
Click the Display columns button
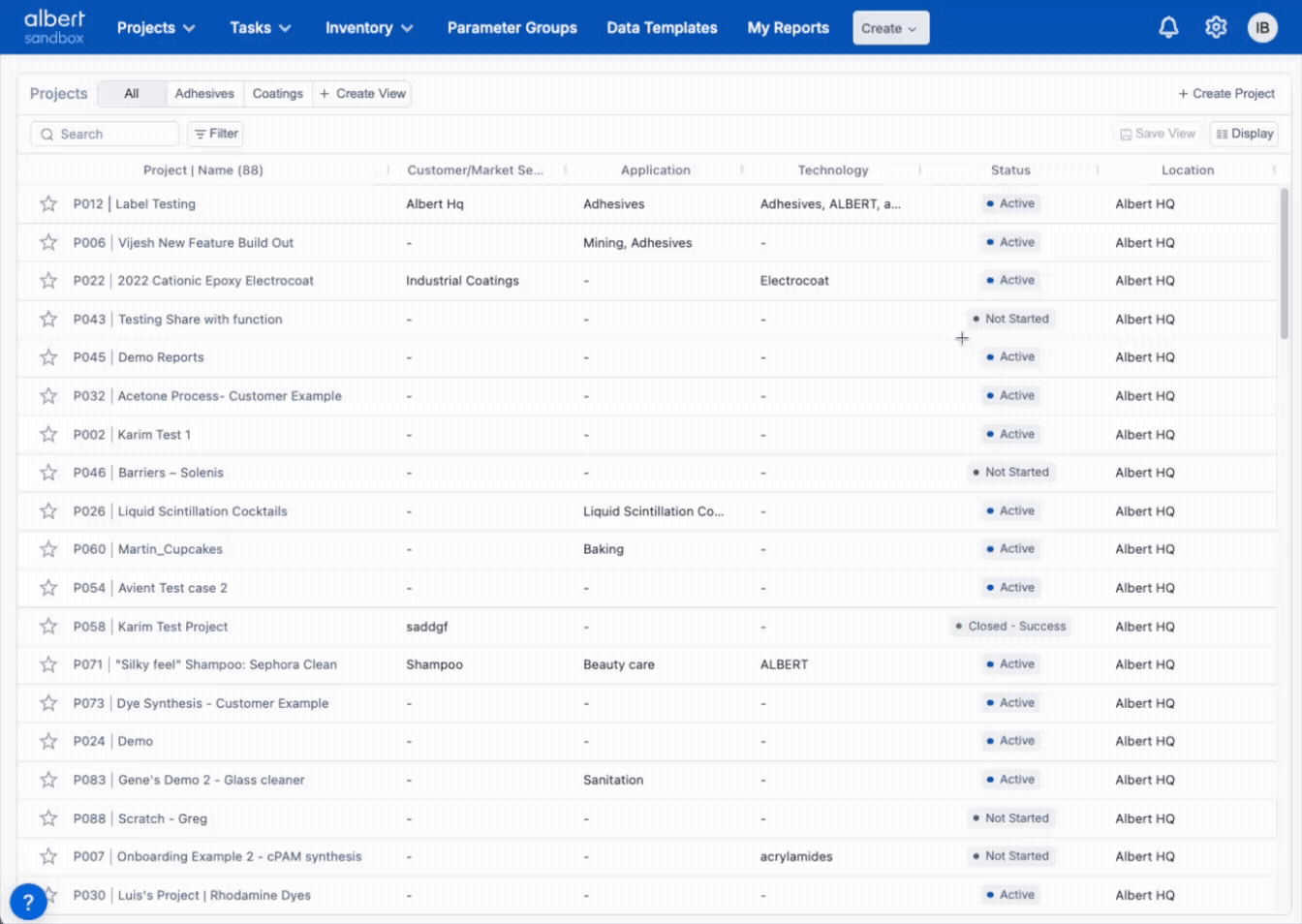pos(1244,134)
